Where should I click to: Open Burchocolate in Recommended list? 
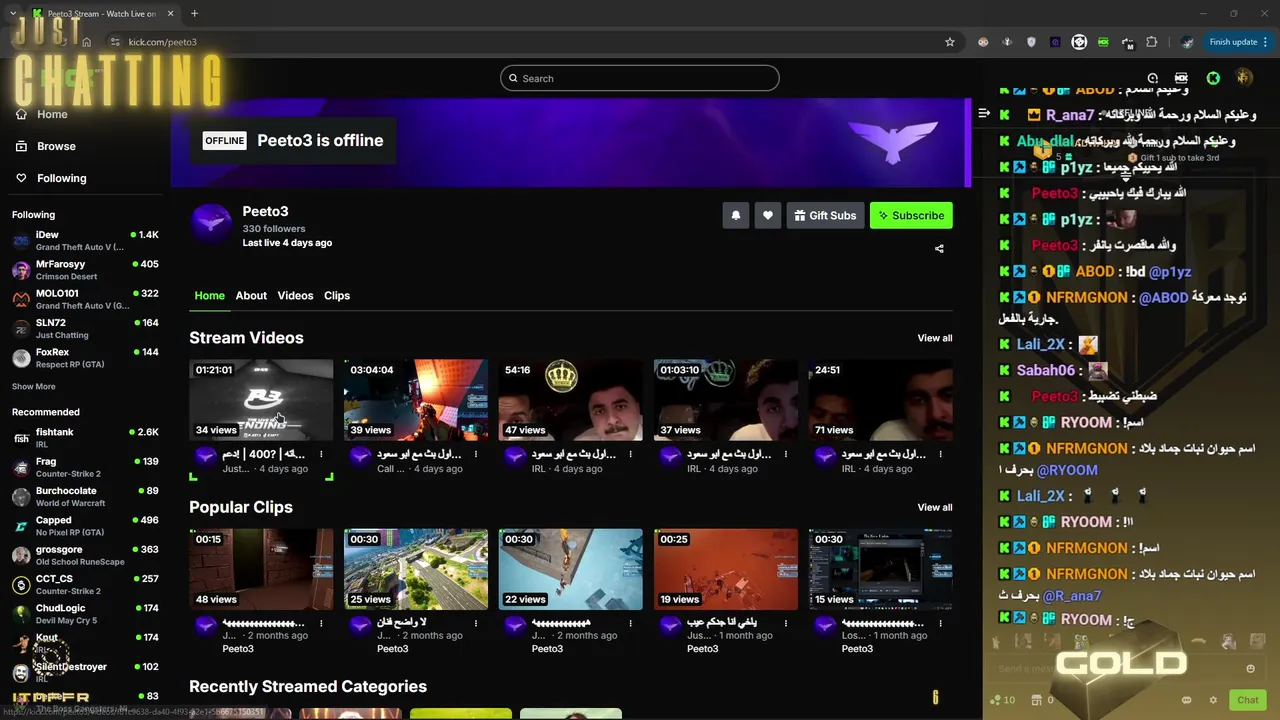coord(85,497)
